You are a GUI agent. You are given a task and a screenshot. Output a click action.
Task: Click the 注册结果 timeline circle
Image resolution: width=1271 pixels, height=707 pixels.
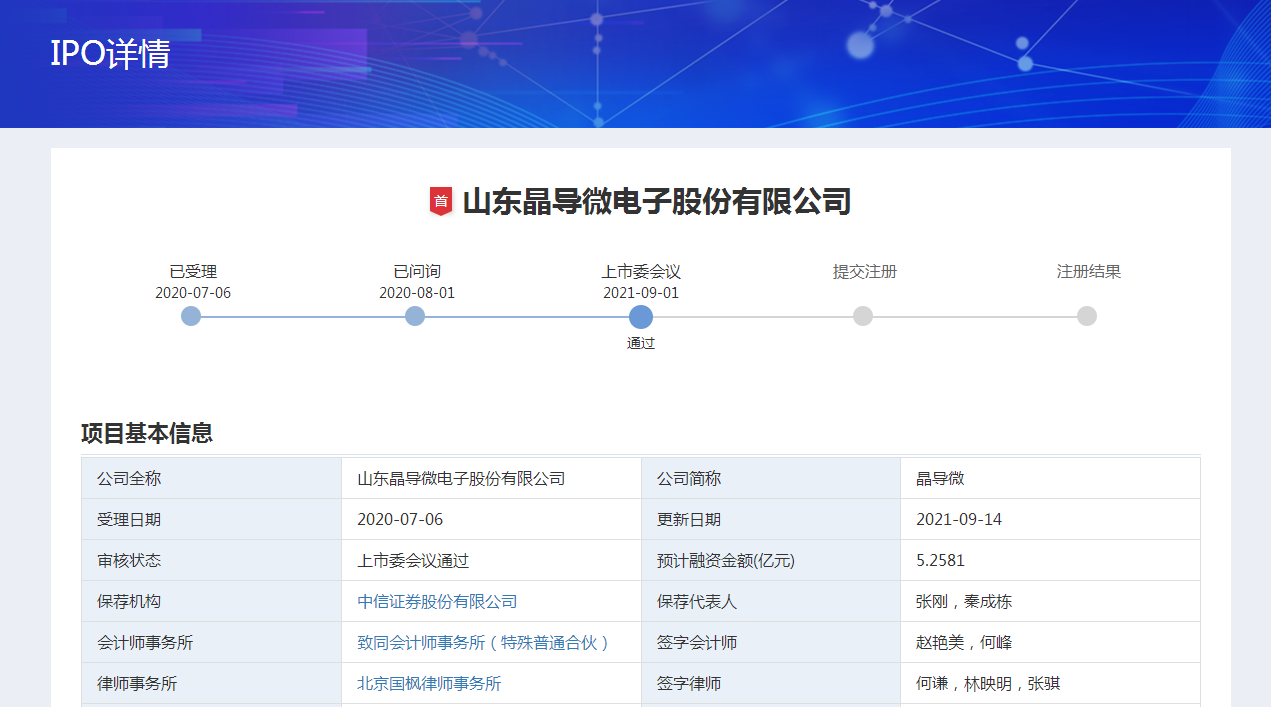click(1087, 316)
